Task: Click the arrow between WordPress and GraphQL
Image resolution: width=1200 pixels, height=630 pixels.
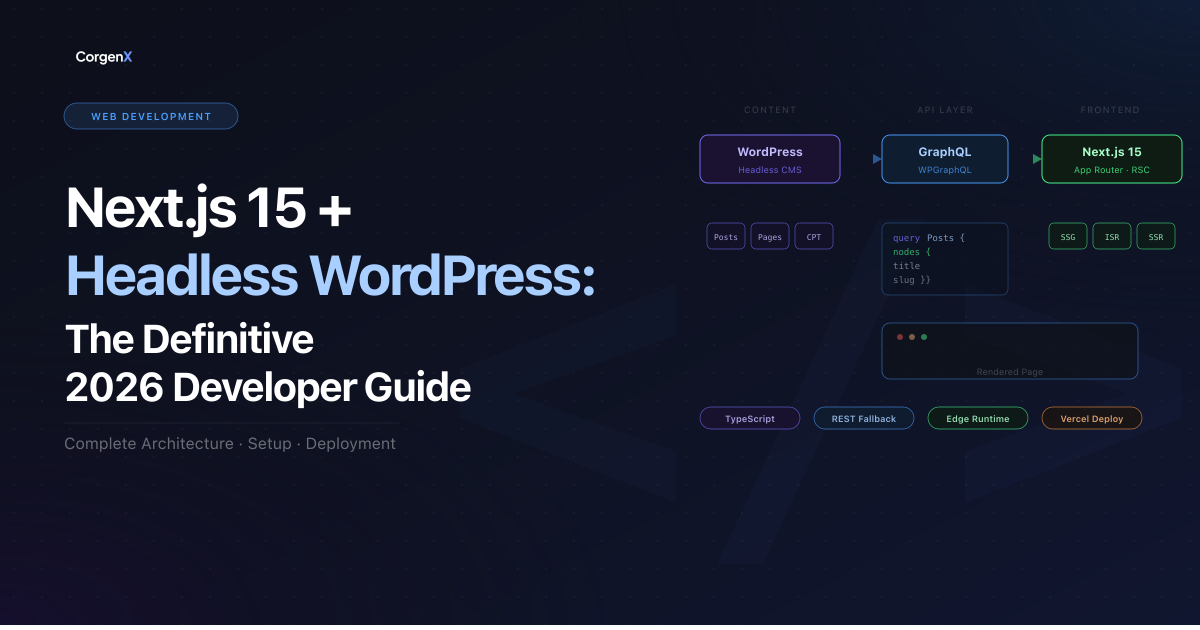Action: [877, 159]
